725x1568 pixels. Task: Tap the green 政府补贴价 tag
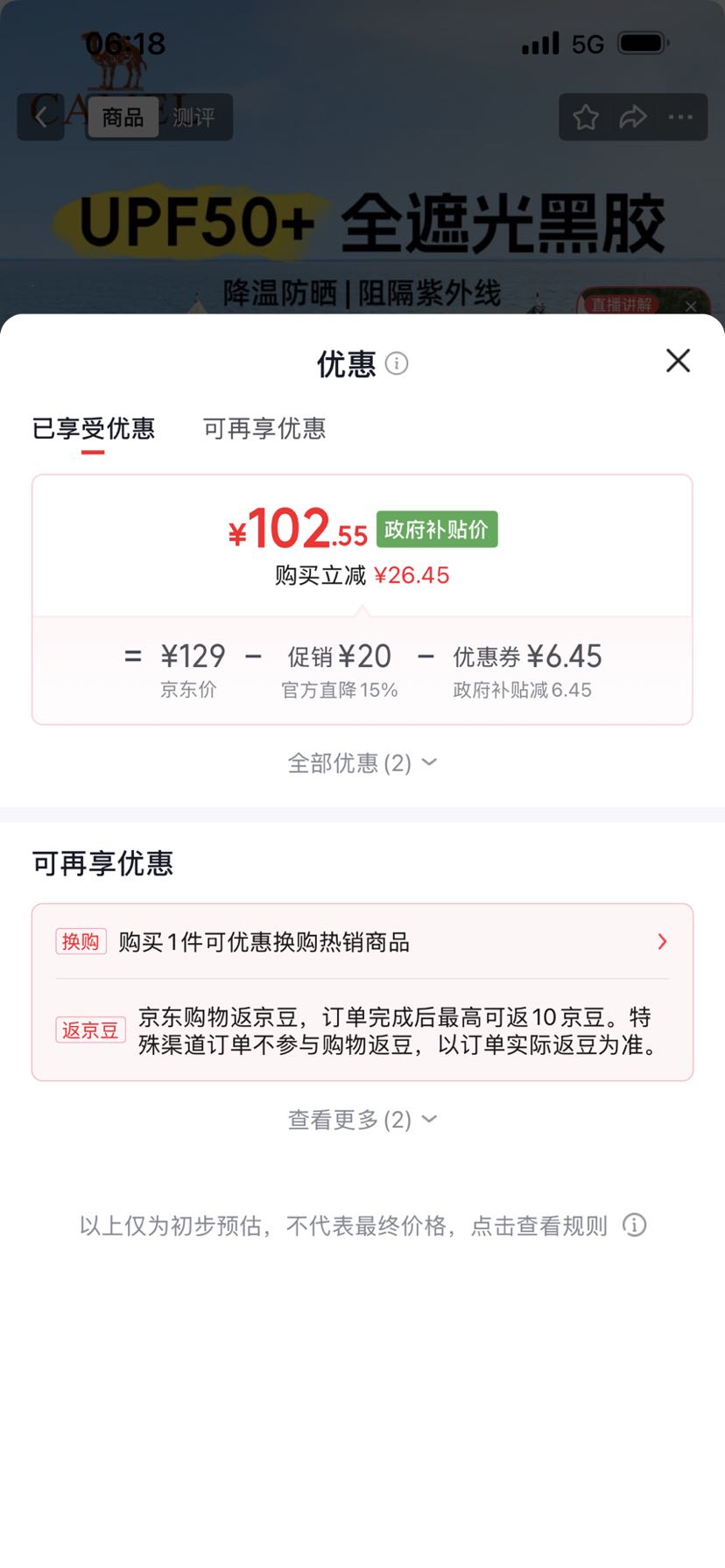[437, 530]
